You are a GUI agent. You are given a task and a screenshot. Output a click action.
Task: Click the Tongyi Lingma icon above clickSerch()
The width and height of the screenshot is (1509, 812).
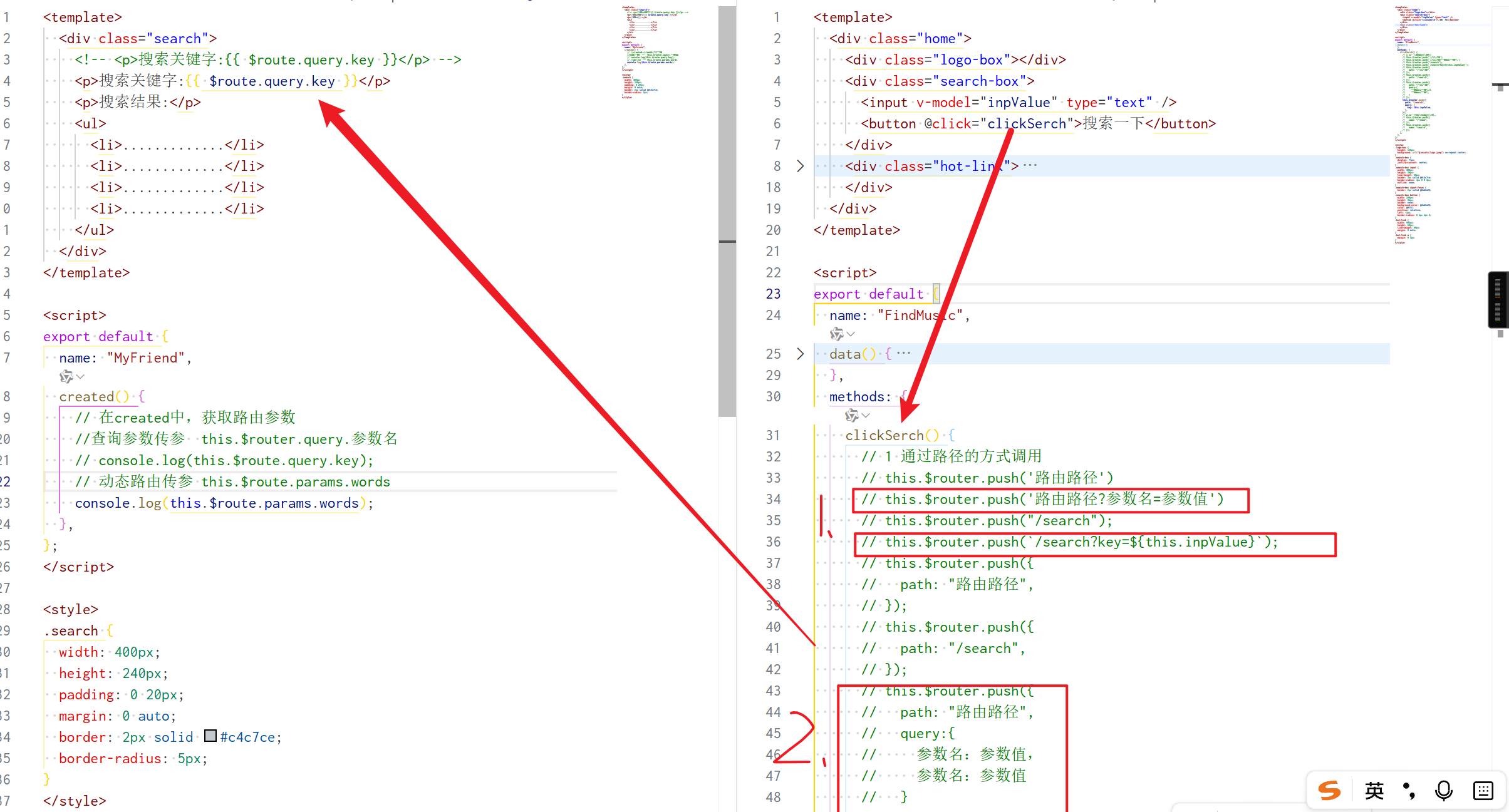(x=851, y=415)
